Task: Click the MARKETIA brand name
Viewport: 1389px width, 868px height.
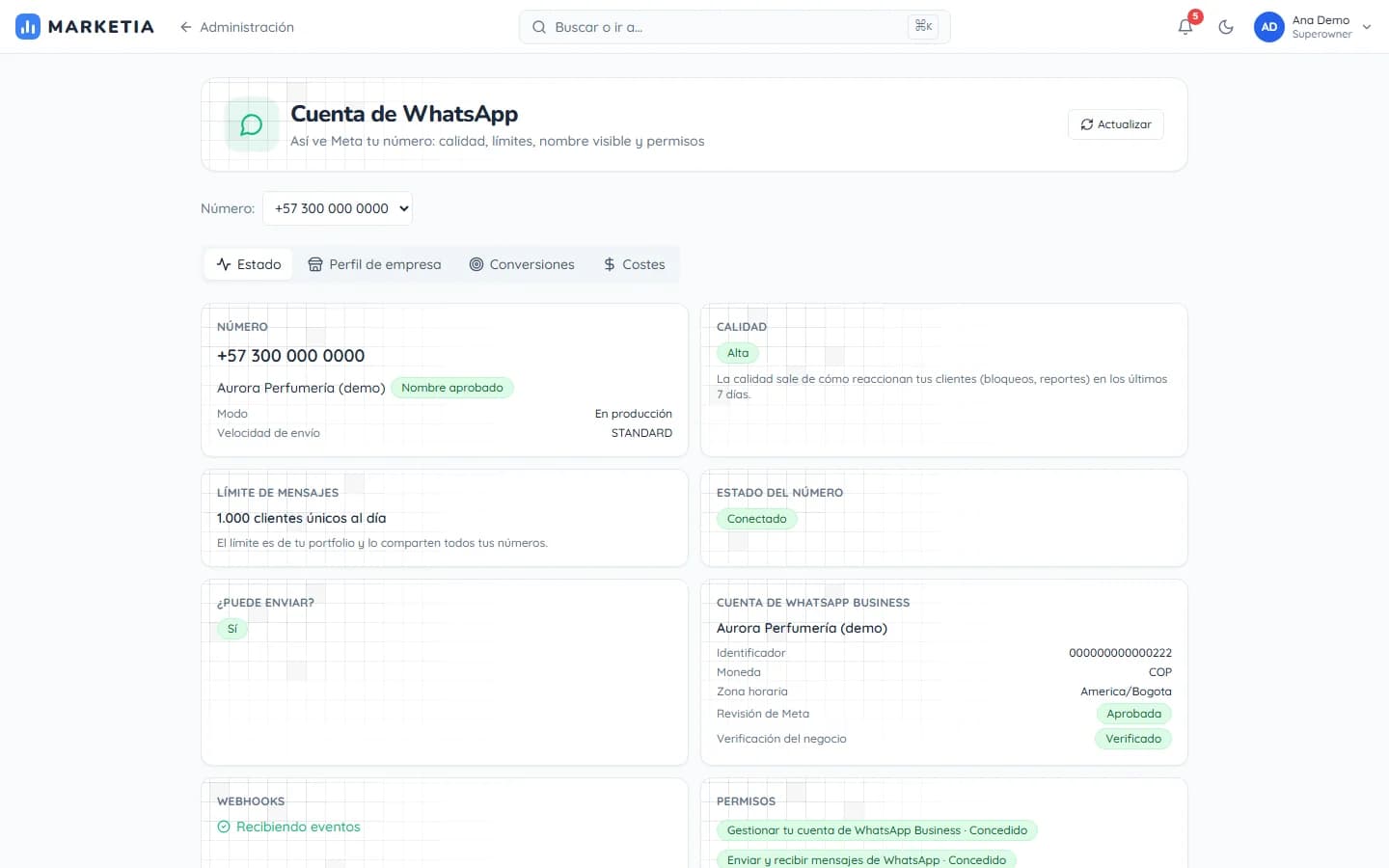Action: point(101,27)
